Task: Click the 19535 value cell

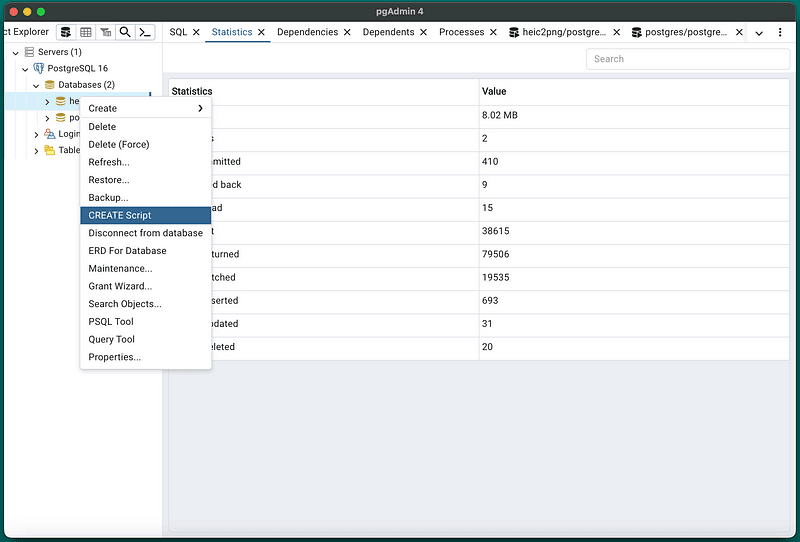Action: [634, 278]
